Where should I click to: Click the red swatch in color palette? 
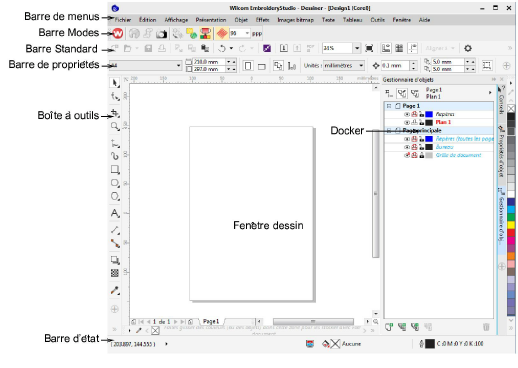coord(511,232)
